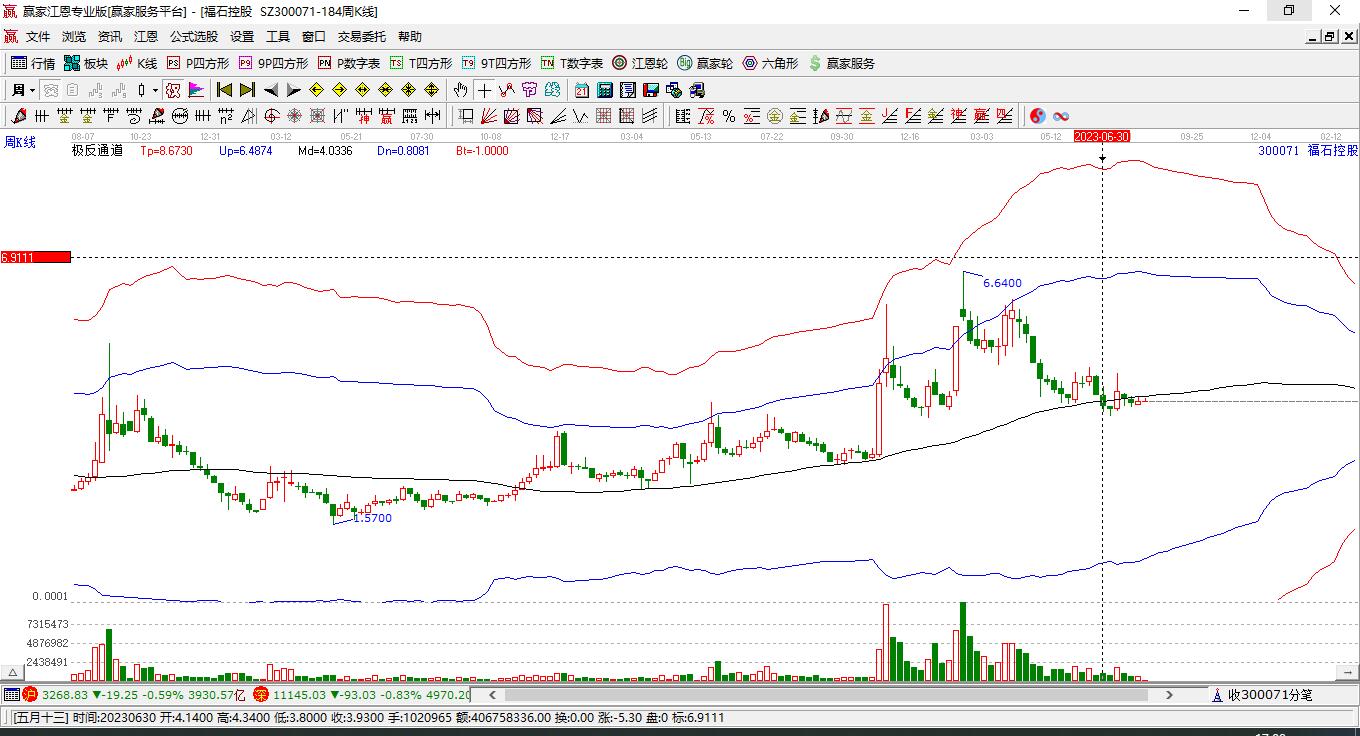Toggle the 江恩轮 Gann wheel view

[x=640, y=63]
